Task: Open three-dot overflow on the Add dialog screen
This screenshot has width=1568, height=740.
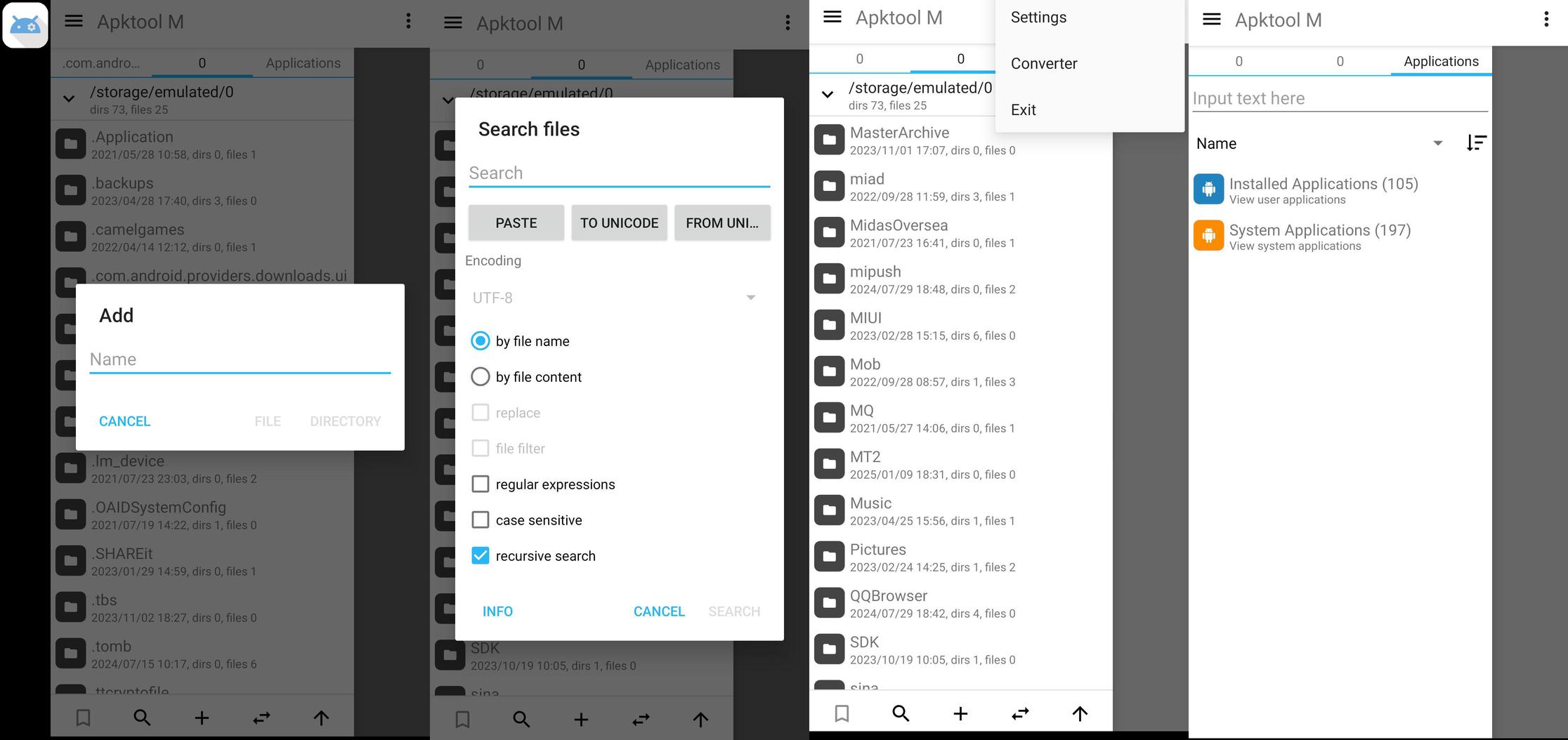Action: (x=408, y=21)
